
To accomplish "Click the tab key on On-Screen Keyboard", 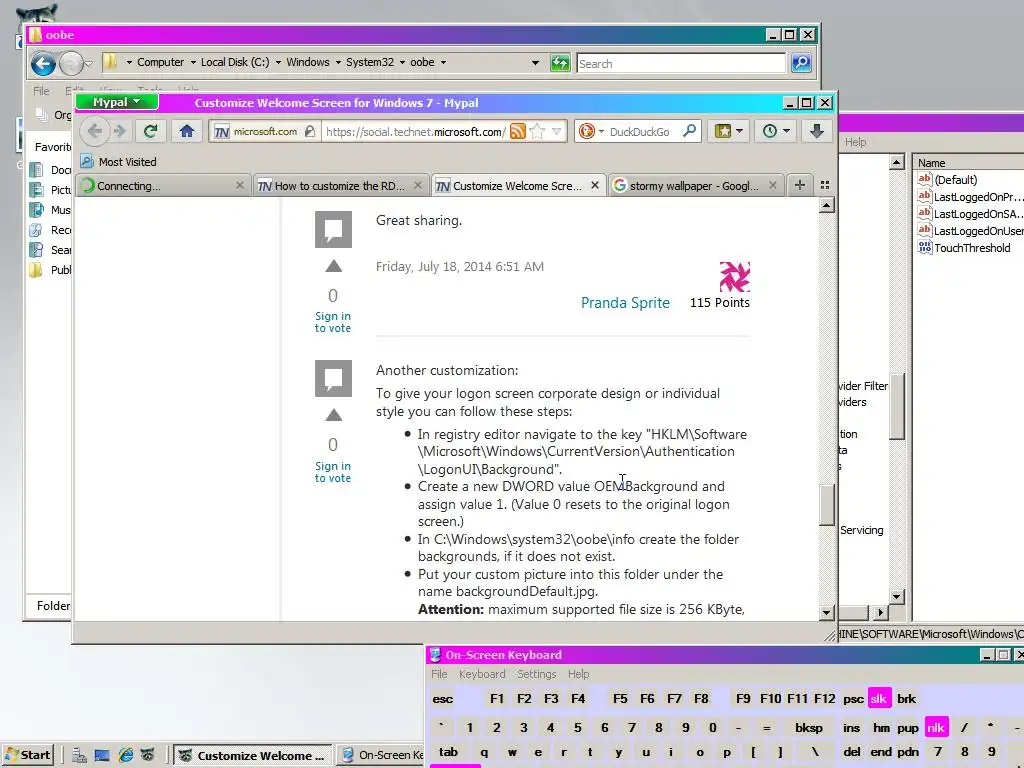I will [448, 752].
